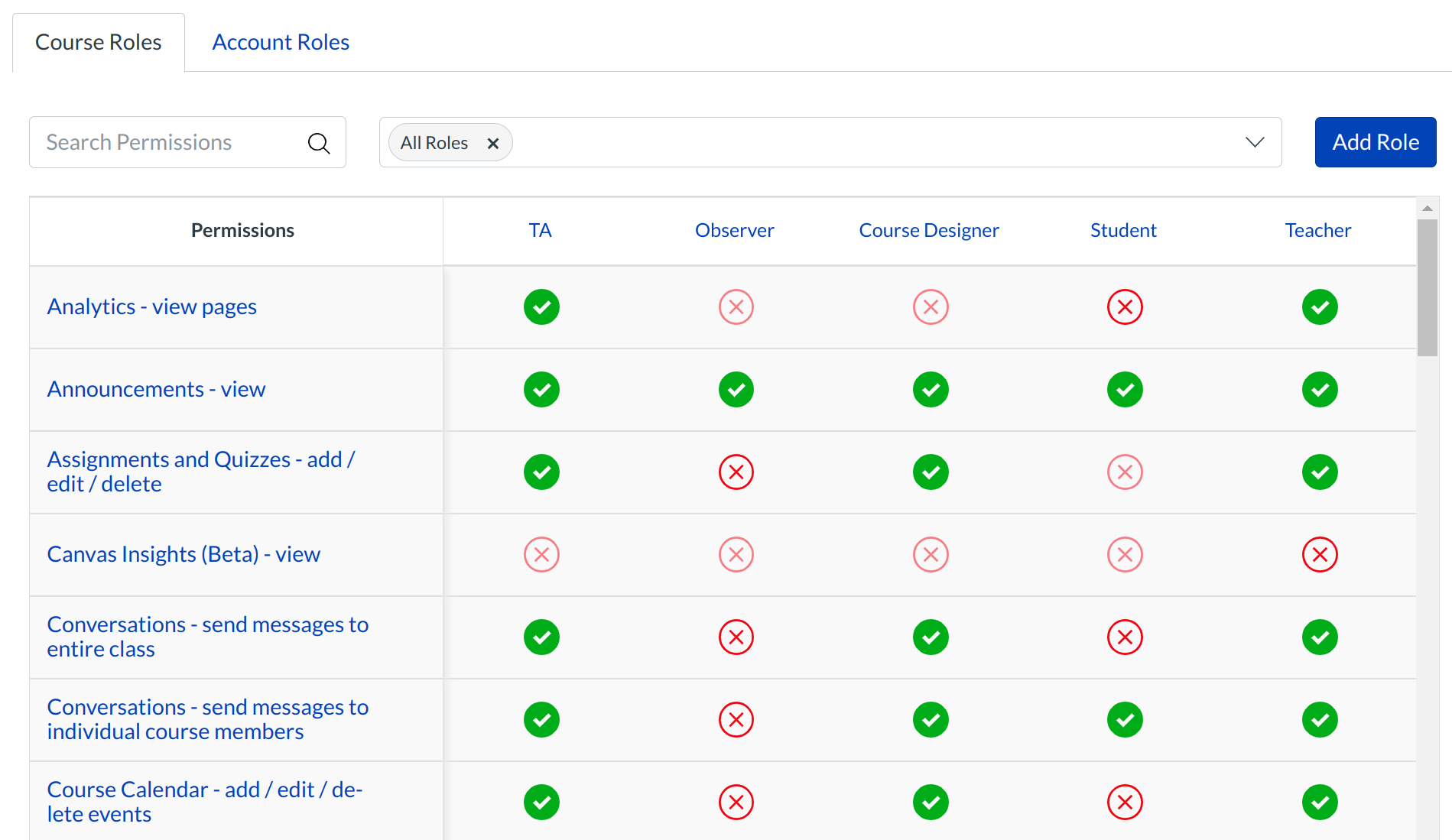Toggle Observer access to Course Calendar events
The width and height of the screenshot is (1452, 840).
(736, 802)
